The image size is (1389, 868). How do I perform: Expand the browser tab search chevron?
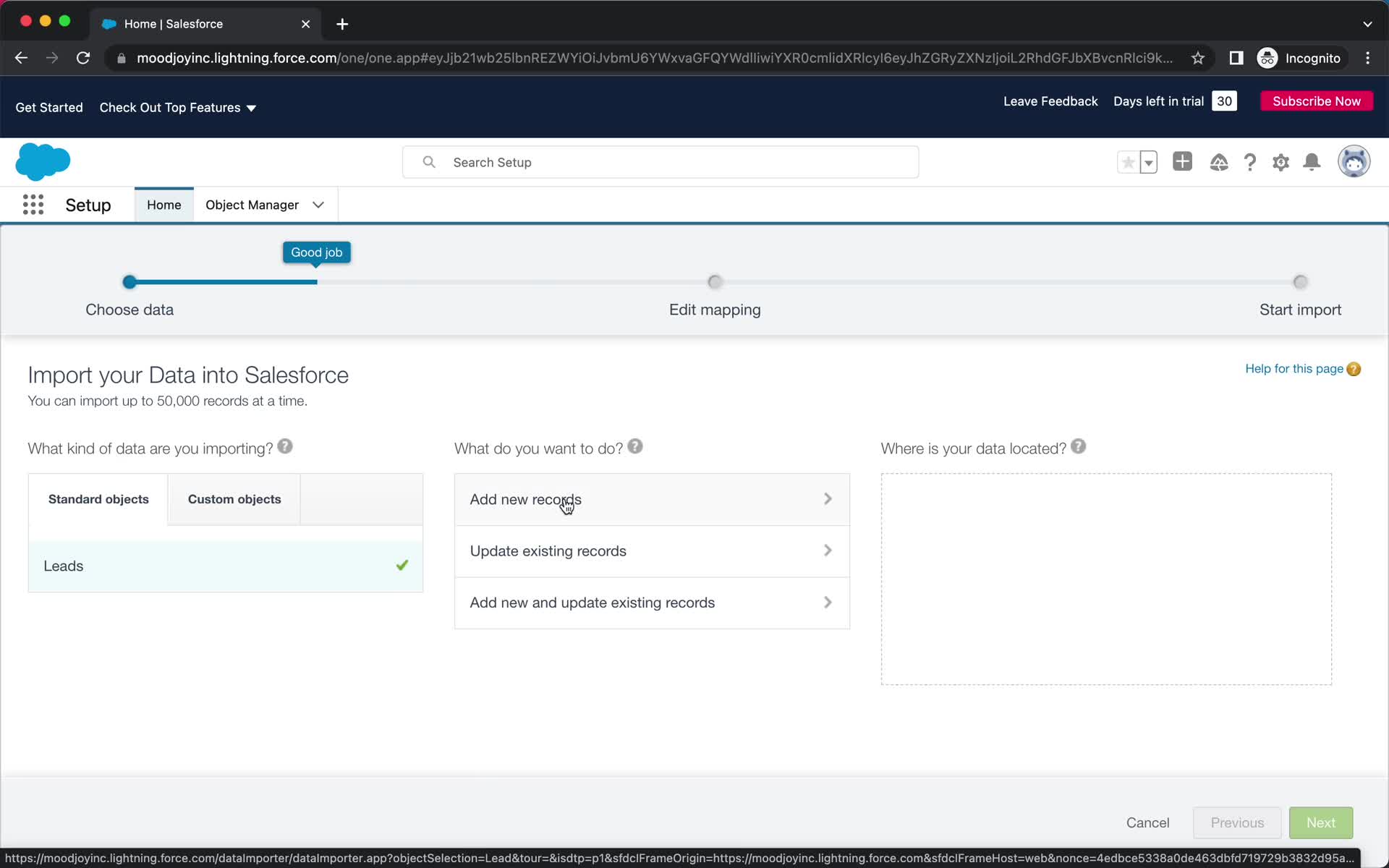click(1367, 24)
